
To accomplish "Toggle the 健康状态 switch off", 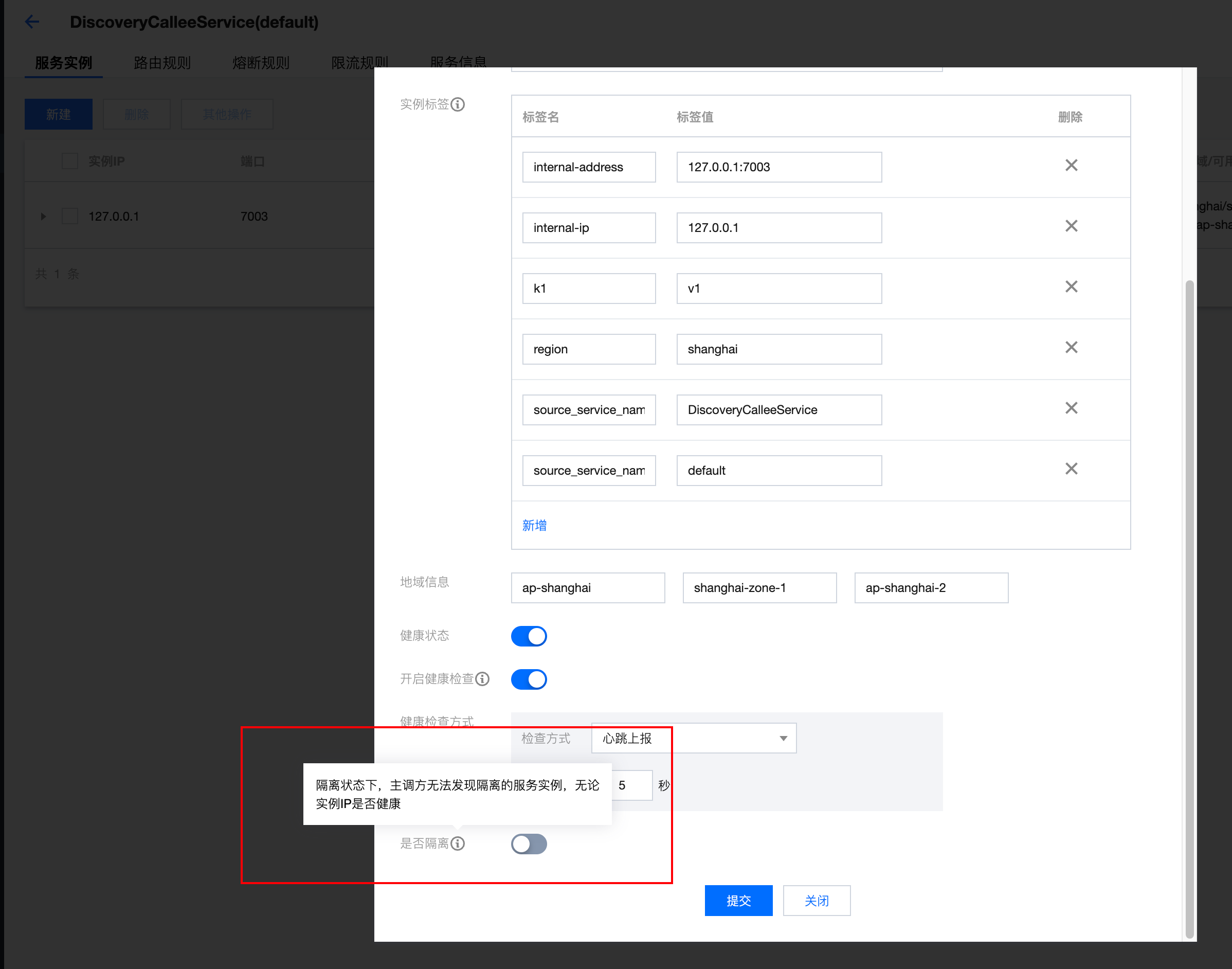I will coord(529,636).
